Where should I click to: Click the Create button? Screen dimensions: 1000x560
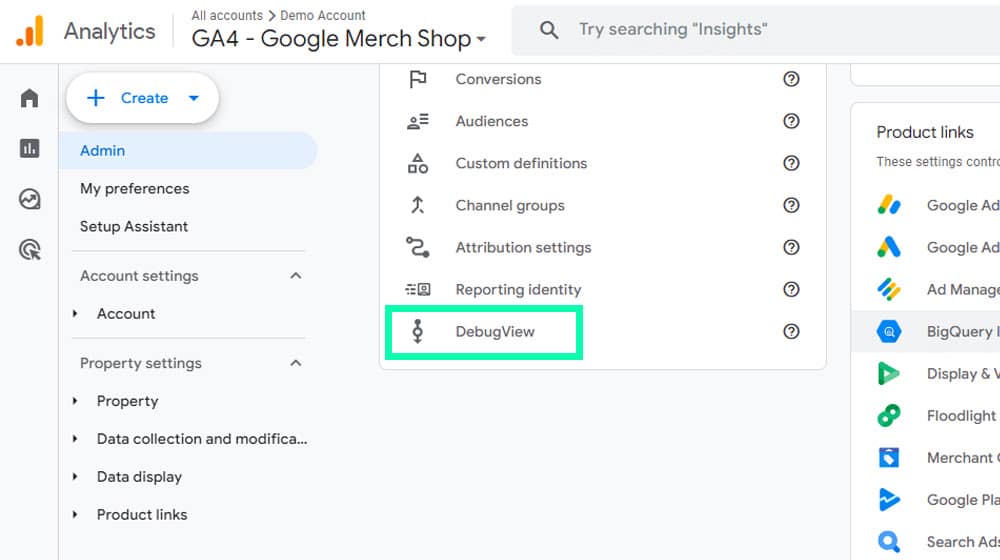[x=142, y=98]
